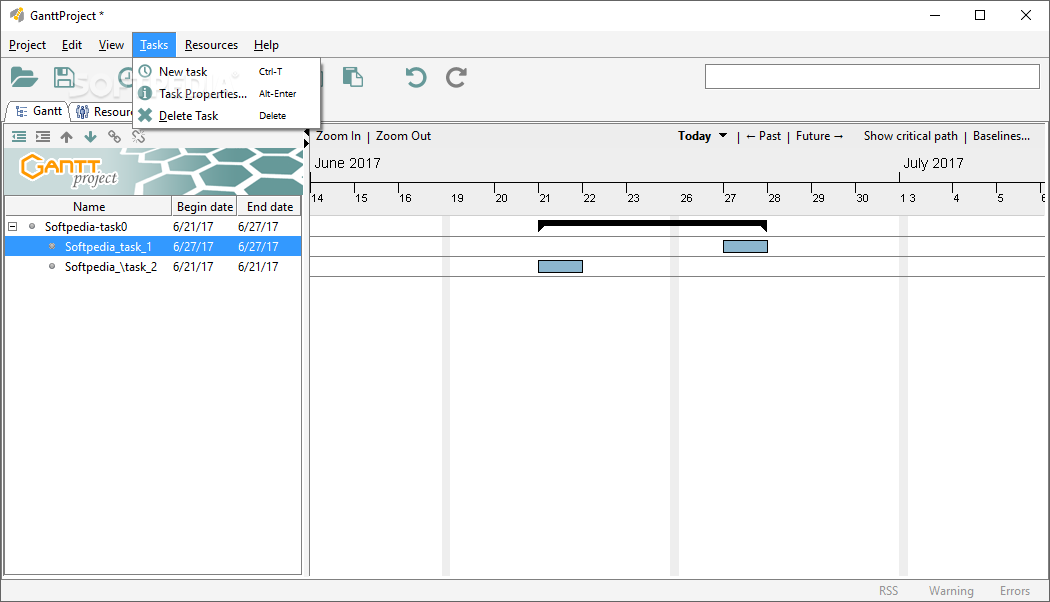Choose Task Properties menu entry
Screen dimensions: 1050x602
(226, 93)
